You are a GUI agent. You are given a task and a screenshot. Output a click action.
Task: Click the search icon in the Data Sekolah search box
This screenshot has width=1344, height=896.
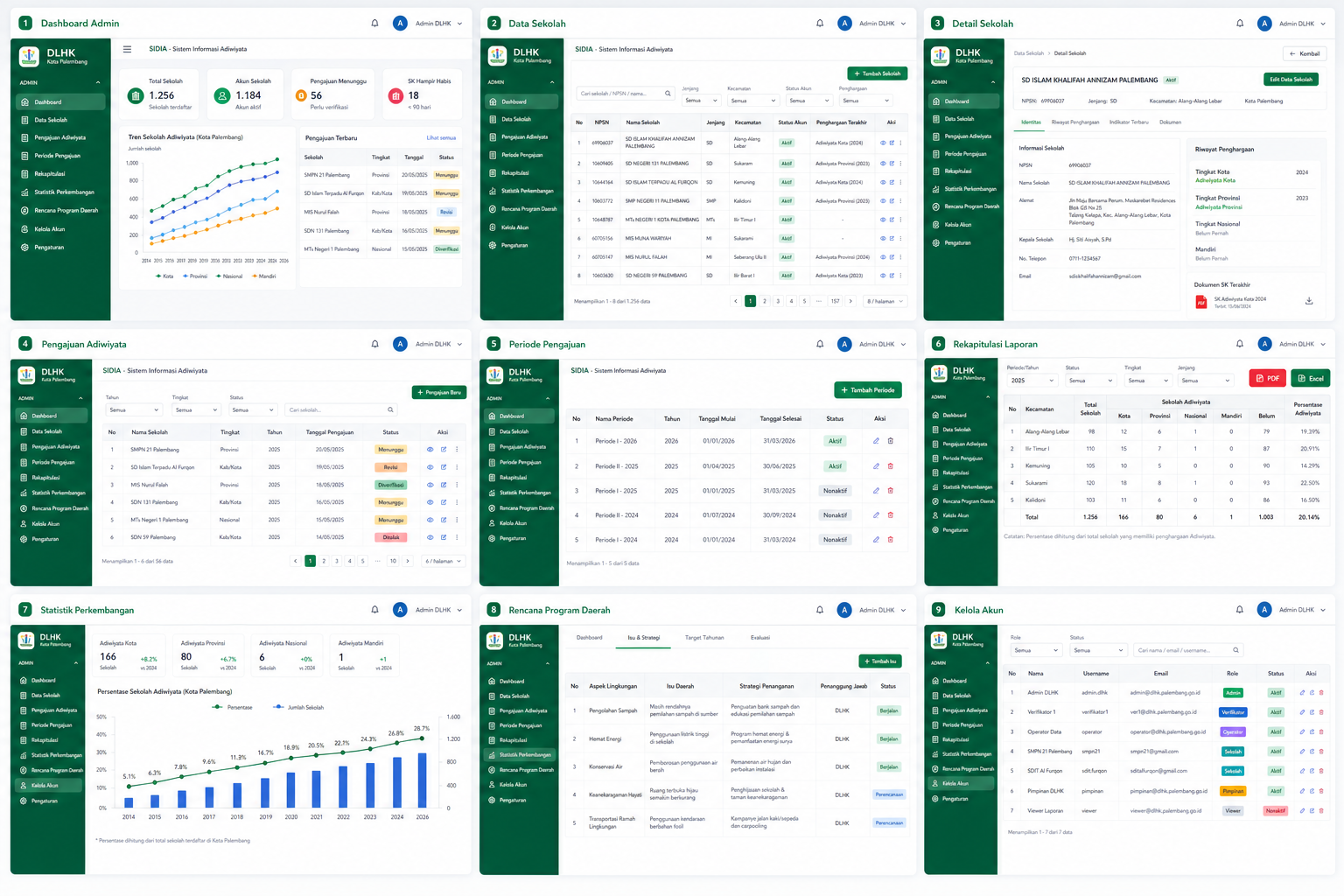click(x=668, y=94)
